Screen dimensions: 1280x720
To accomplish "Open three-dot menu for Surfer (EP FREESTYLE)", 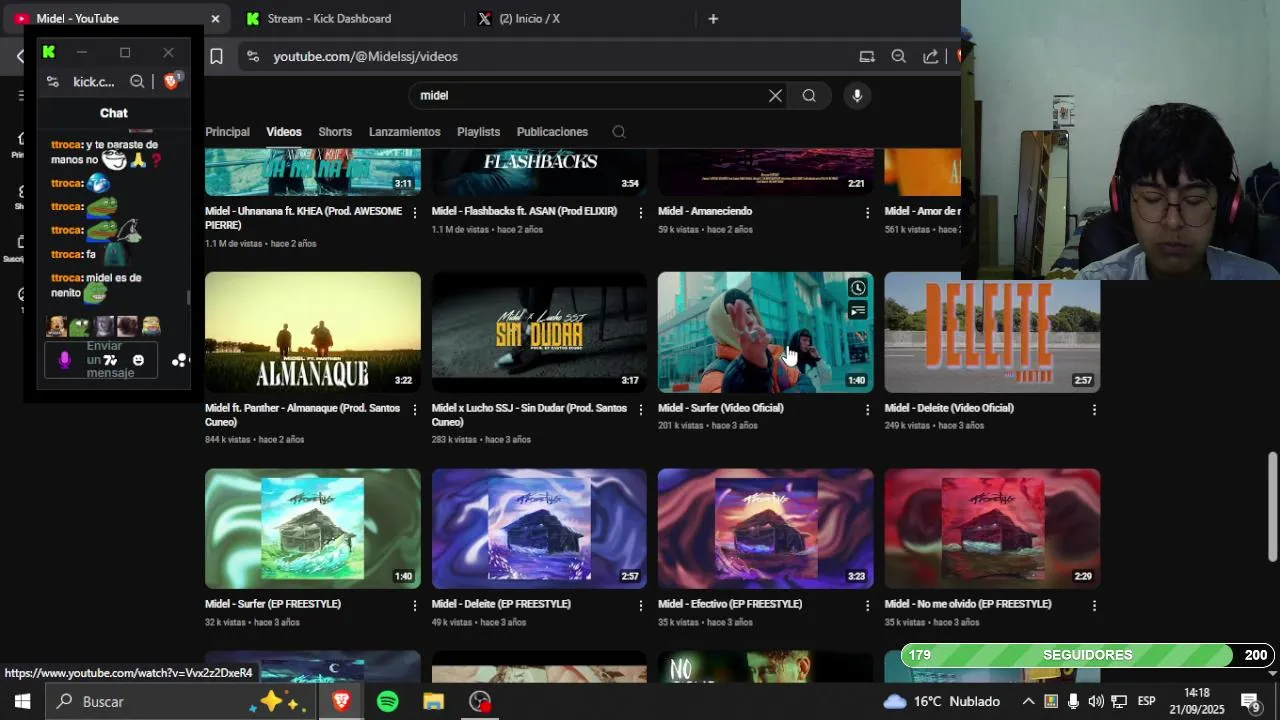I will 415,606.
